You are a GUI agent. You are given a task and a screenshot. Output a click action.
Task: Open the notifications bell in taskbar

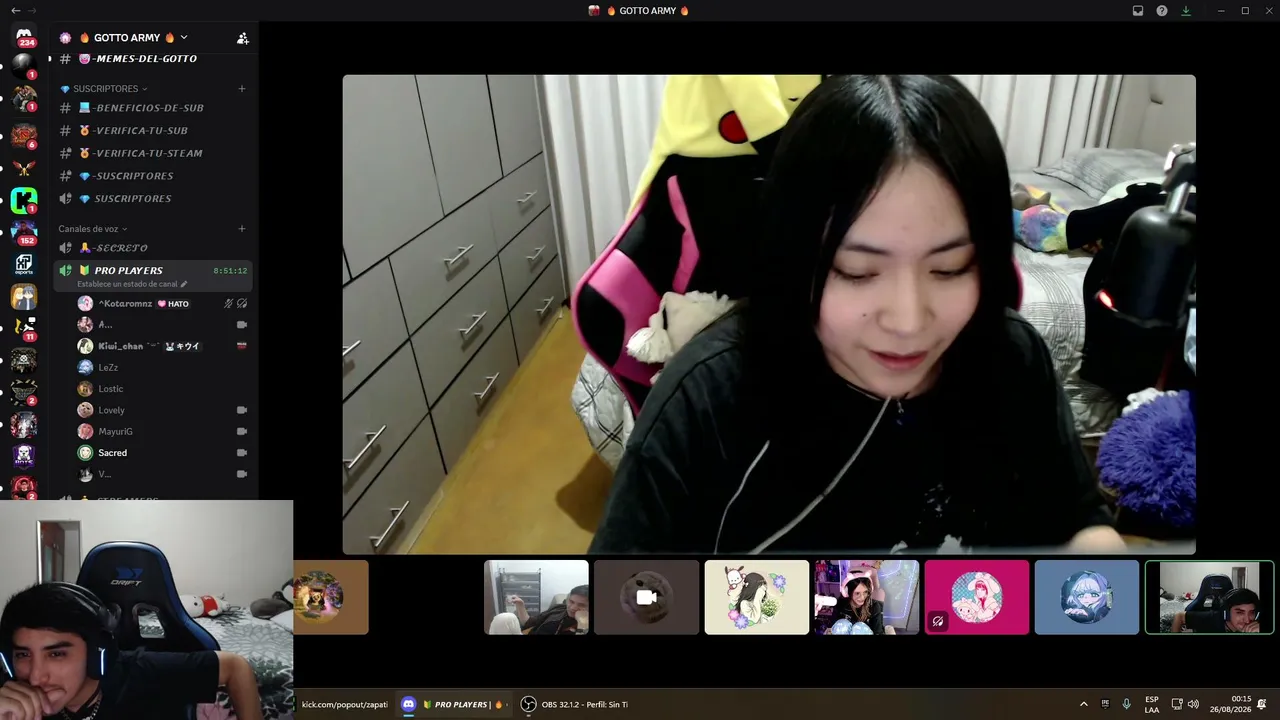[1262, 704]
